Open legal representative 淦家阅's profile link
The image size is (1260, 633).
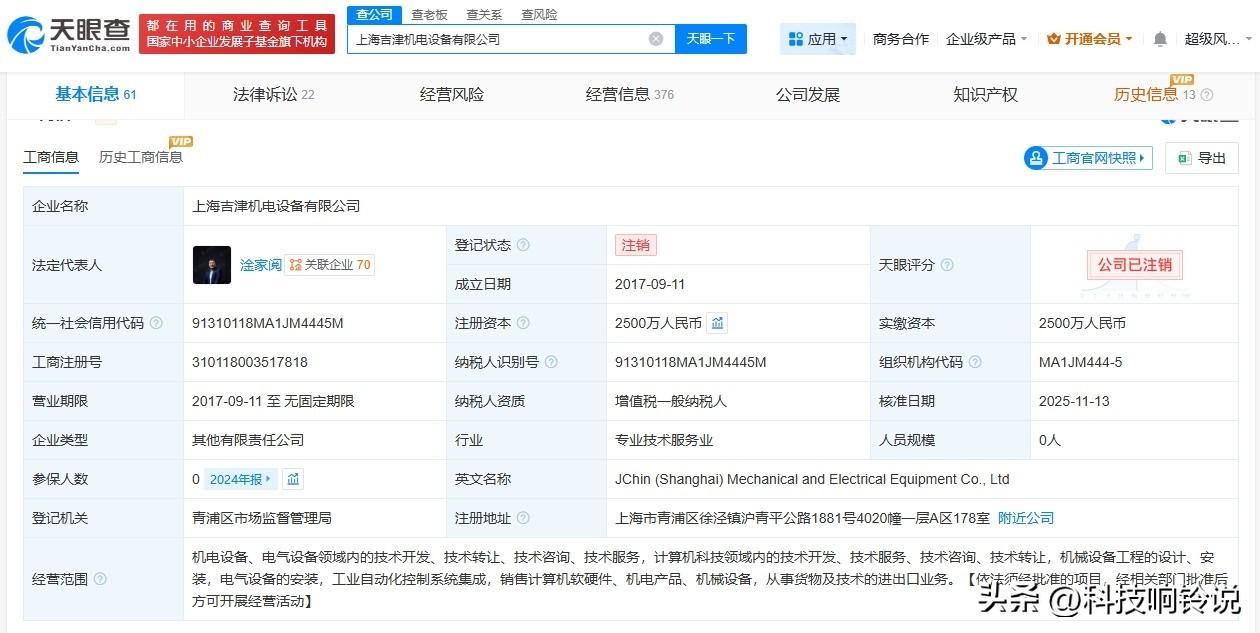click(x=260, y=265)
